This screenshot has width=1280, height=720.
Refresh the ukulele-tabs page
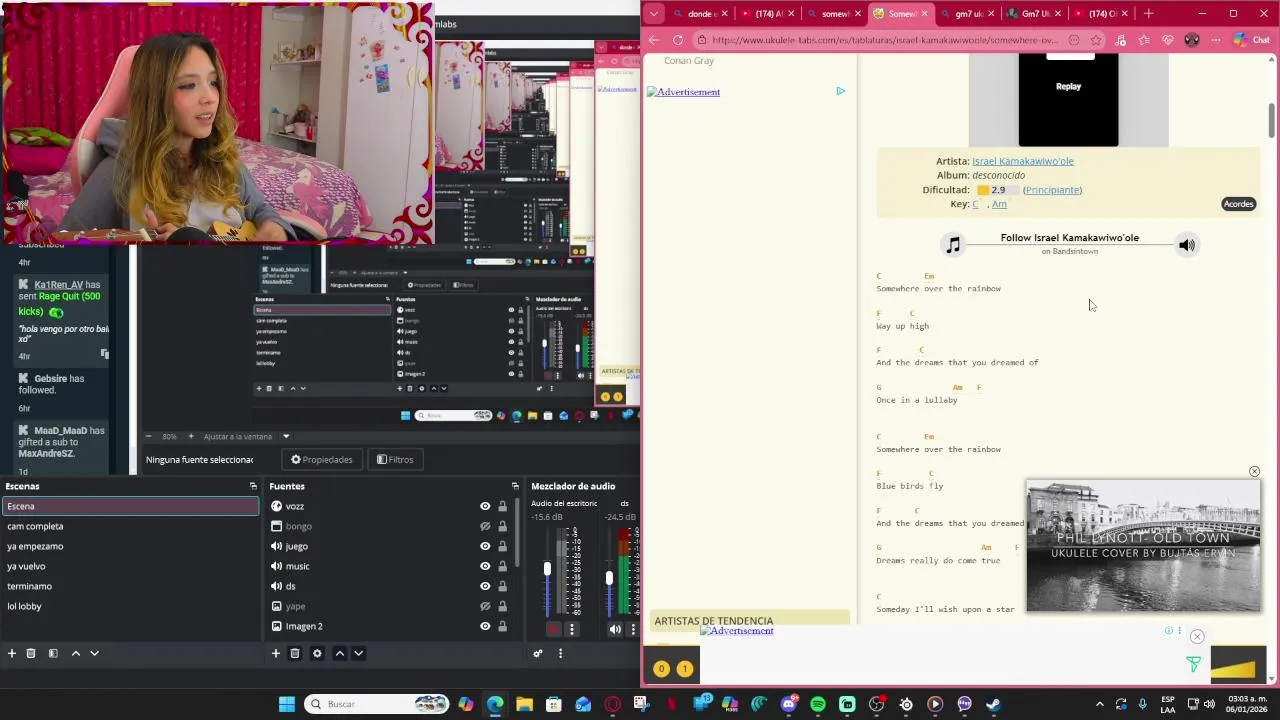click(x=678, y=40)
